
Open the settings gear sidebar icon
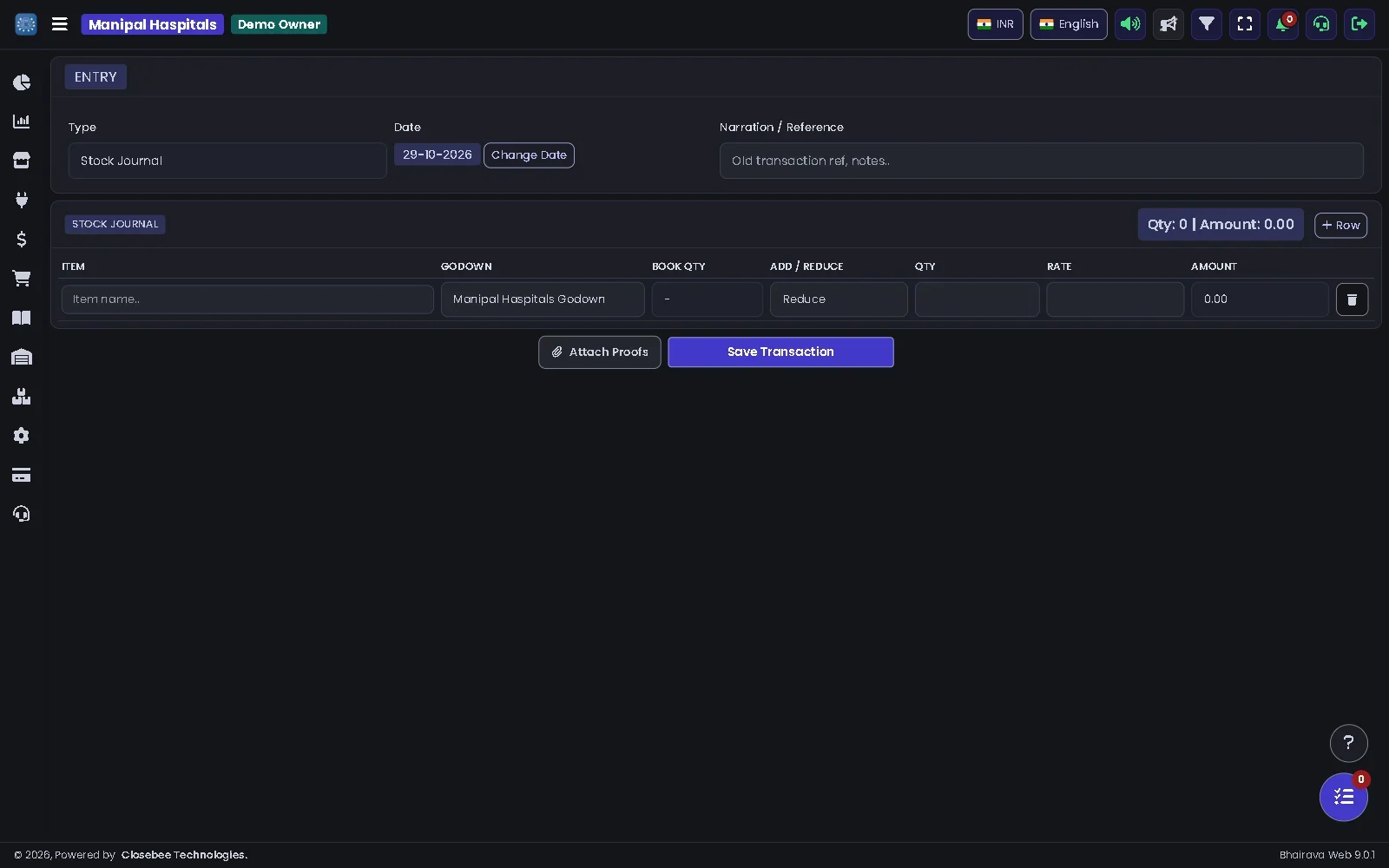pos(22,436)
